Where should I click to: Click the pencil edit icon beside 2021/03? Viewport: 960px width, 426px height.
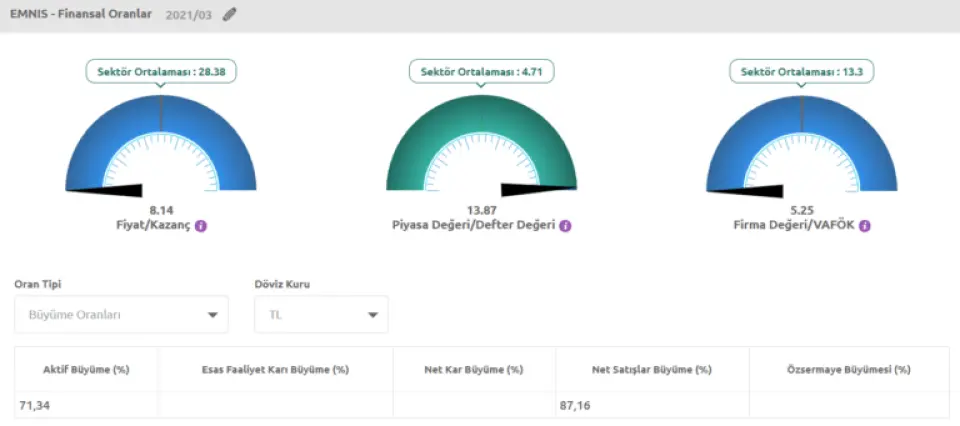click(230, 15)
